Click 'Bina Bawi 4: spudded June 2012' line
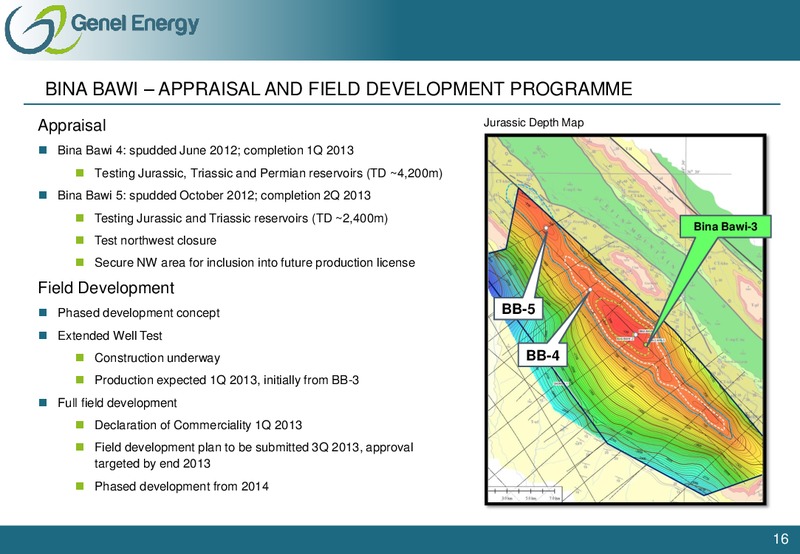 point(205,150)
